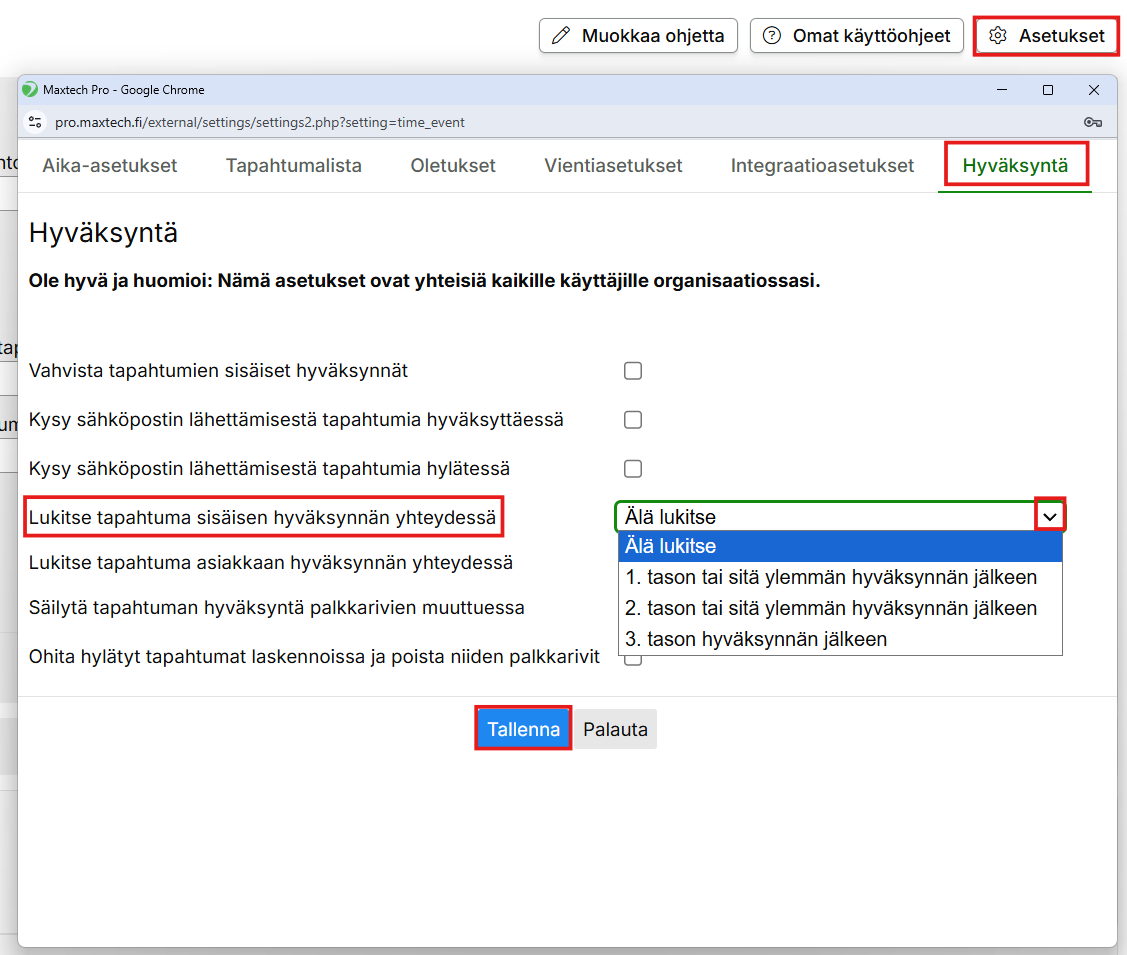Toggle email prompt checkbox for hyväksyttäessä
This screenshot has height=955, width=1127.
[x=632, y=420]
